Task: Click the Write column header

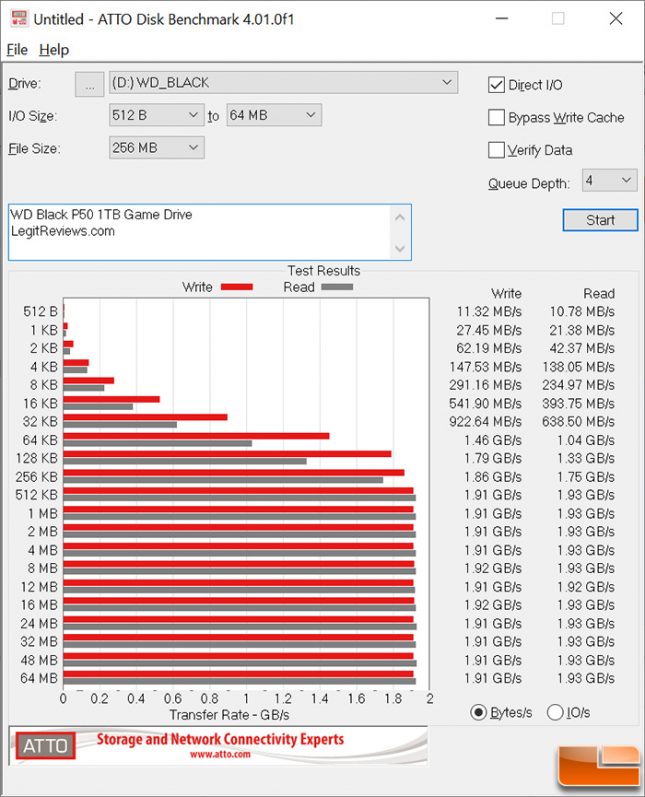Action: pos(506,294)
